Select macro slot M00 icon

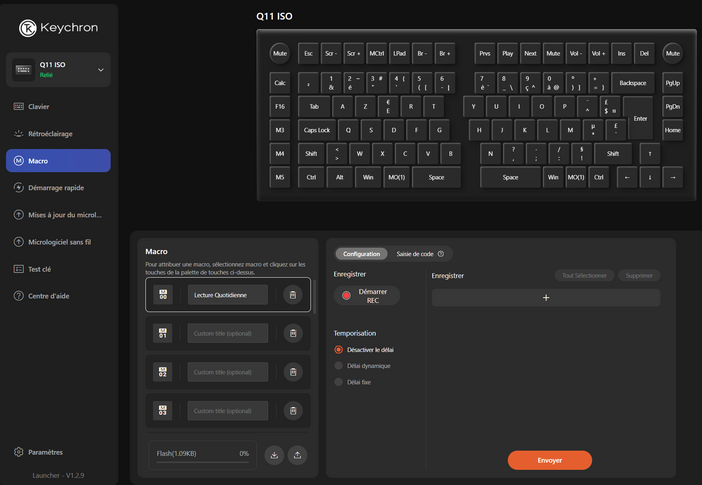pyautogui.click(x=163, y=295)
